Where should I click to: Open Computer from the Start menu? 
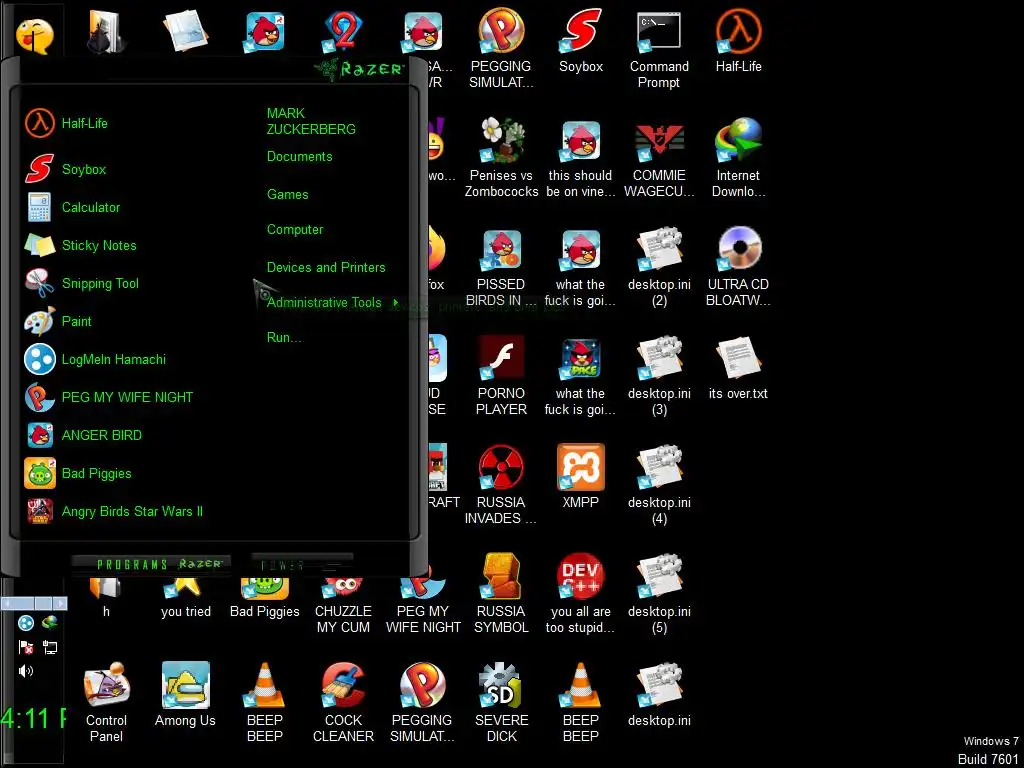[x=295, y=230]
